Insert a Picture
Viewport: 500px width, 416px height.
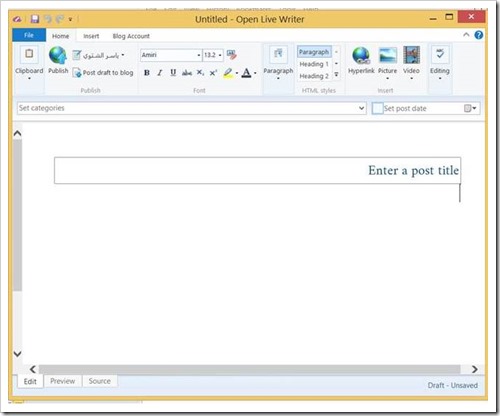coord(387,63)
